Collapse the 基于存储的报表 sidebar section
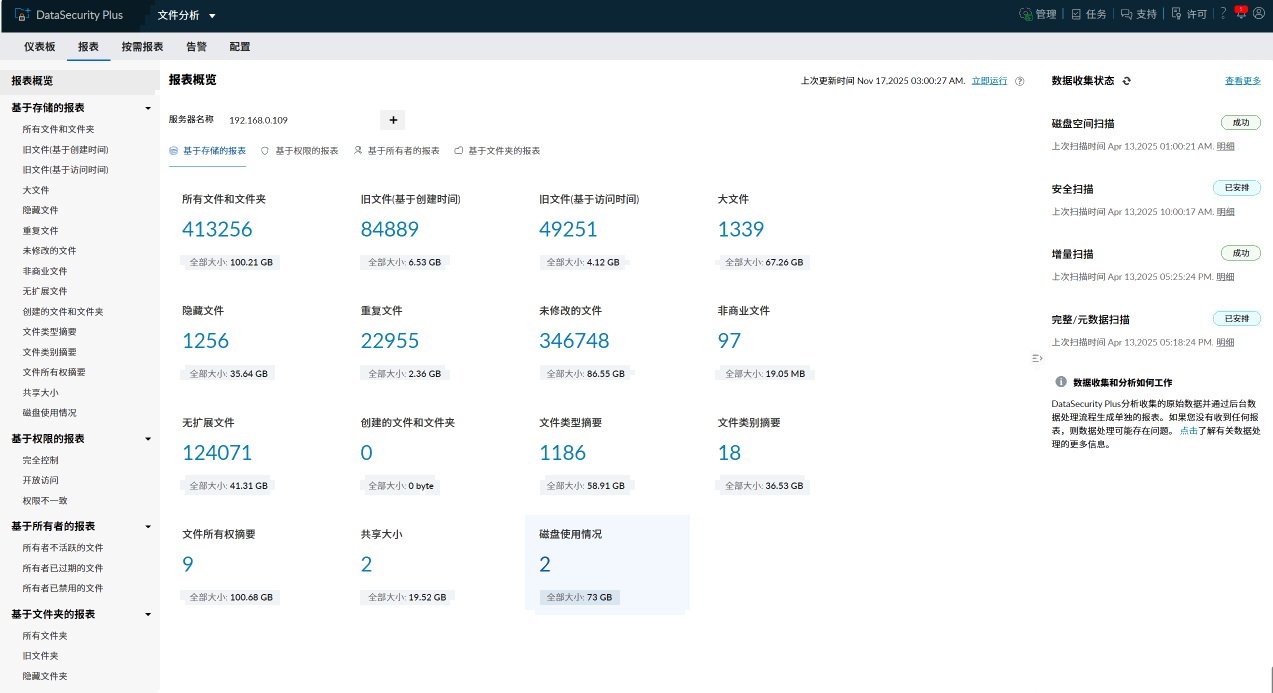The height and width of the screenshot is (693, 1273). coord(148,108)
